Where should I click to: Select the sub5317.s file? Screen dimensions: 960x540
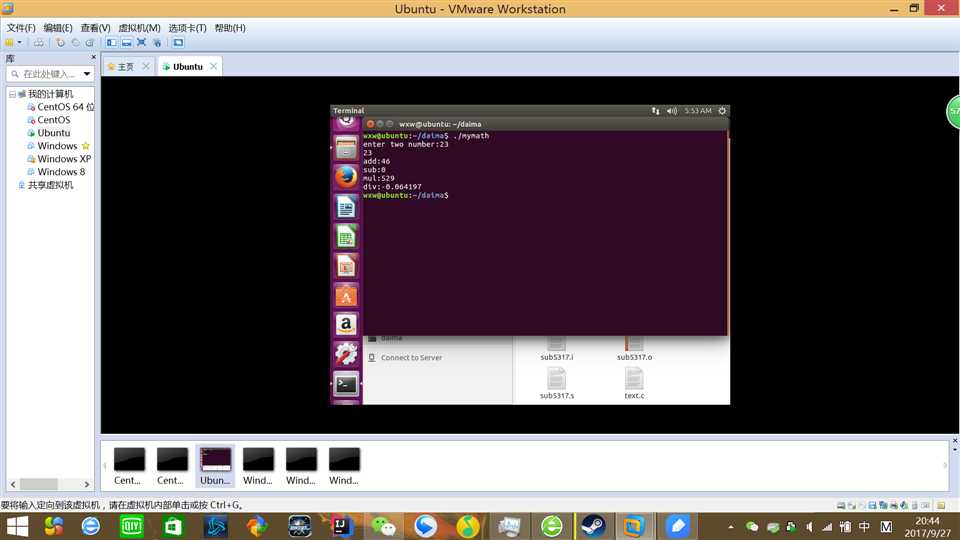click(557, 383)
